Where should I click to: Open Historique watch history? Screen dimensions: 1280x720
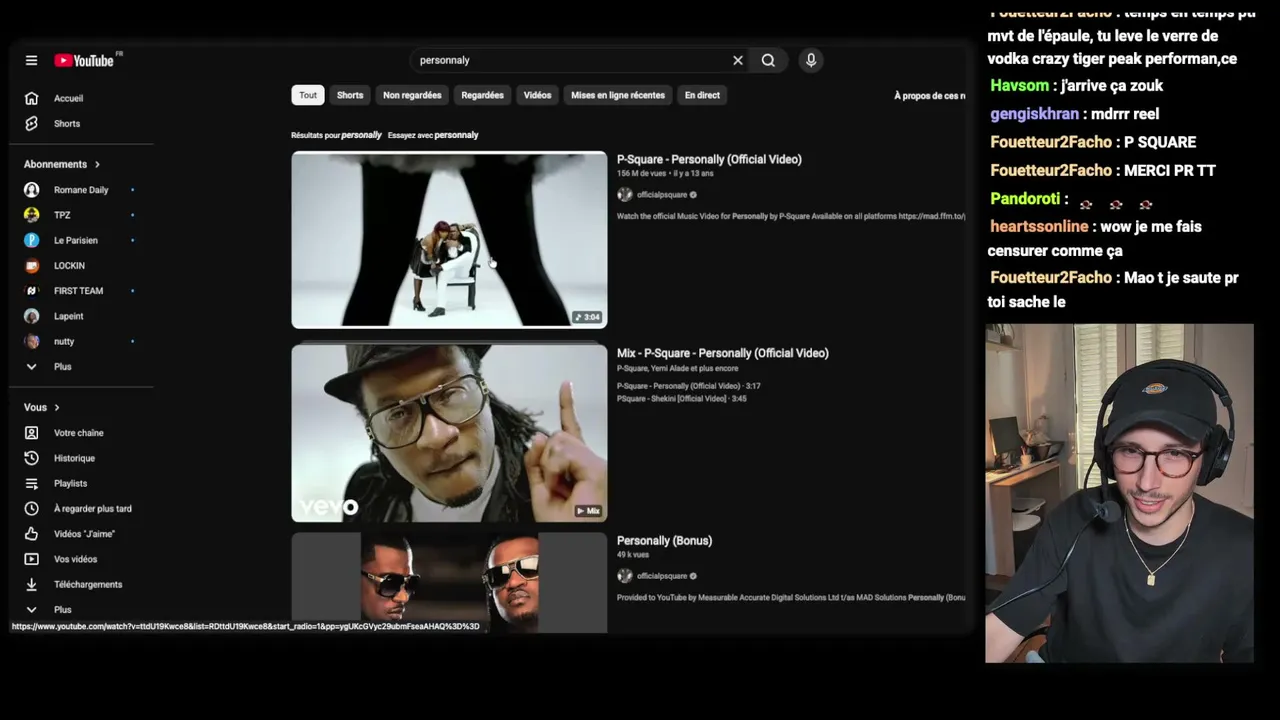tap(74, 458)
